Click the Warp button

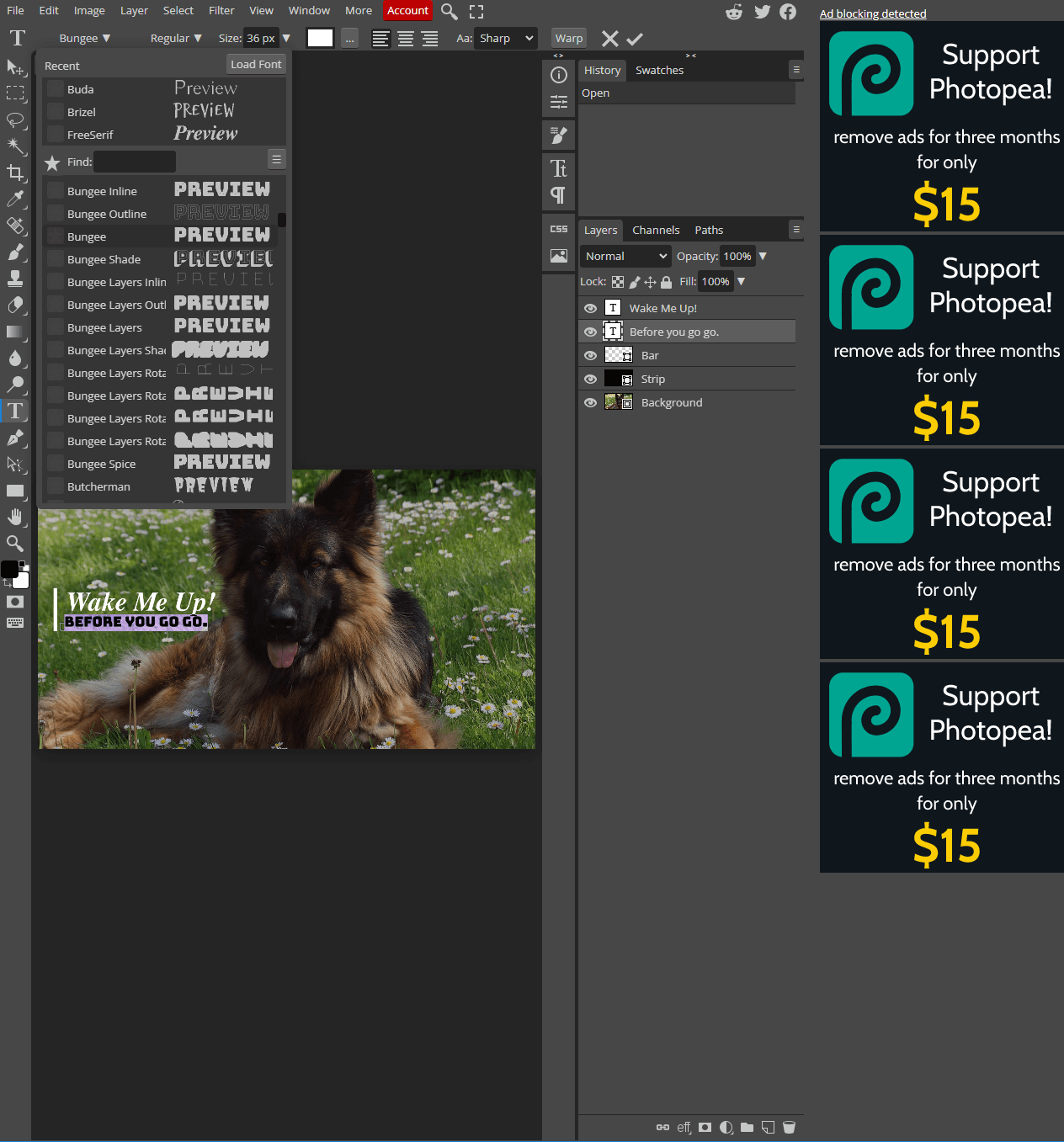(569, 39)
